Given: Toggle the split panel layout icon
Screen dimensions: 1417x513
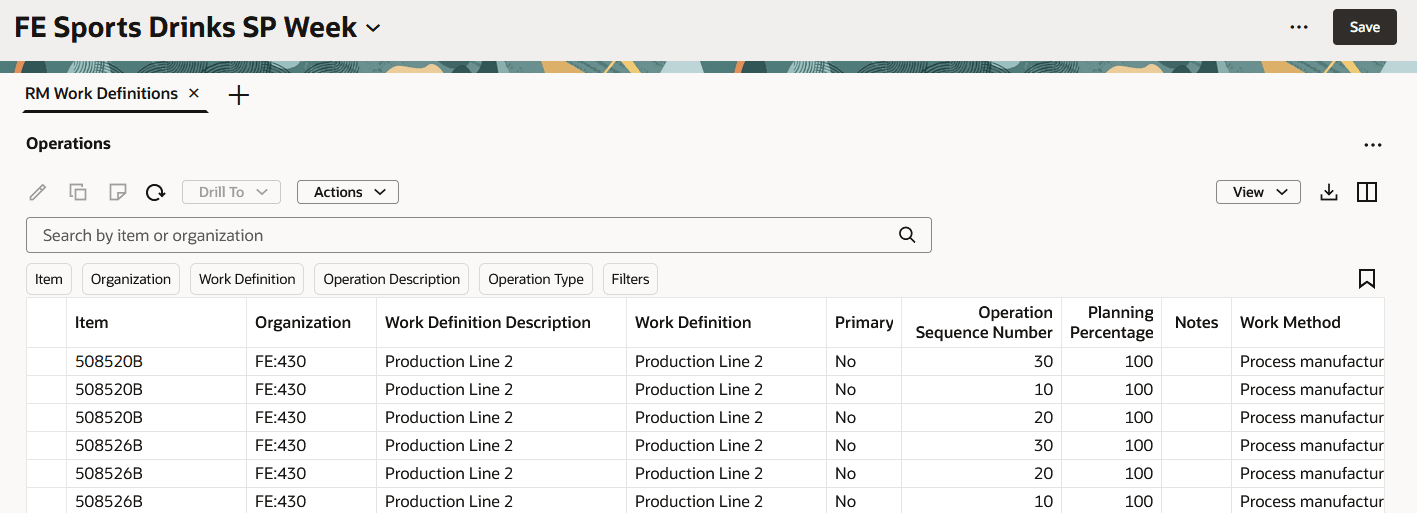Looking at the screenshot, I should click(1367, 192).
